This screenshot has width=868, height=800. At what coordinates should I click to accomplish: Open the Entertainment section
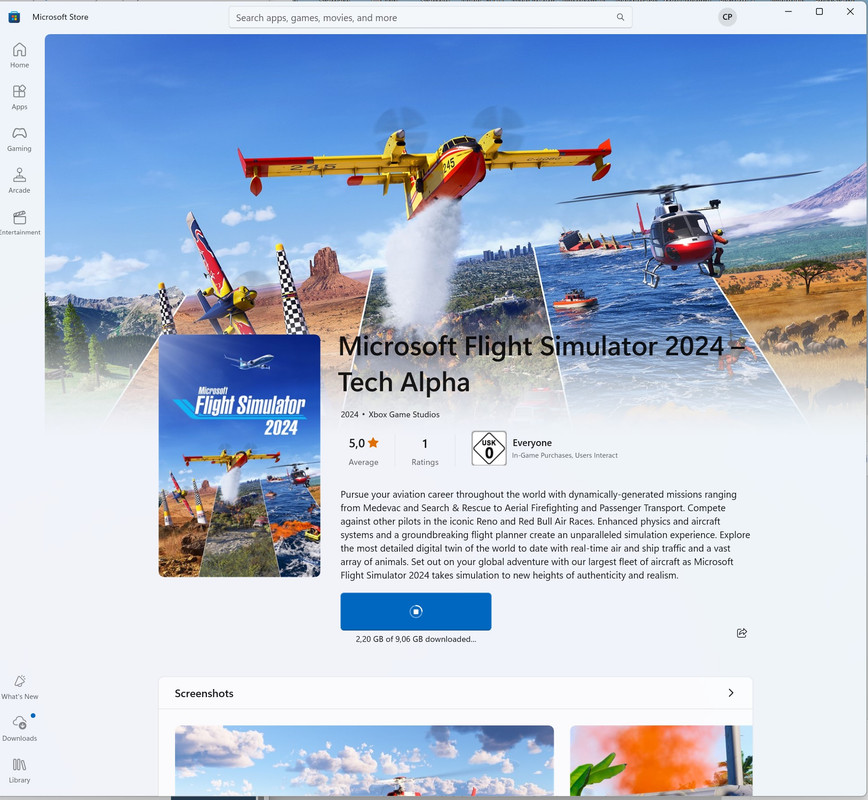pyautogui.click(x=19, y=223)
